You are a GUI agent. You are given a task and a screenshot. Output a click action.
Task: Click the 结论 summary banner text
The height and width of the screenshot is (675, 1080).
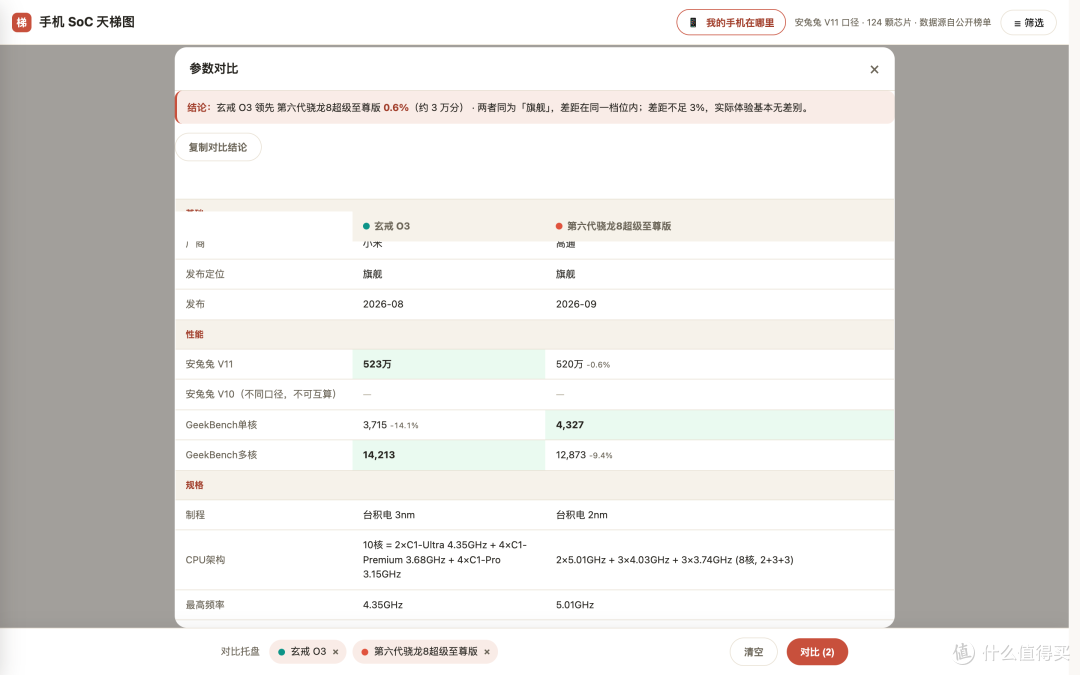499,107
